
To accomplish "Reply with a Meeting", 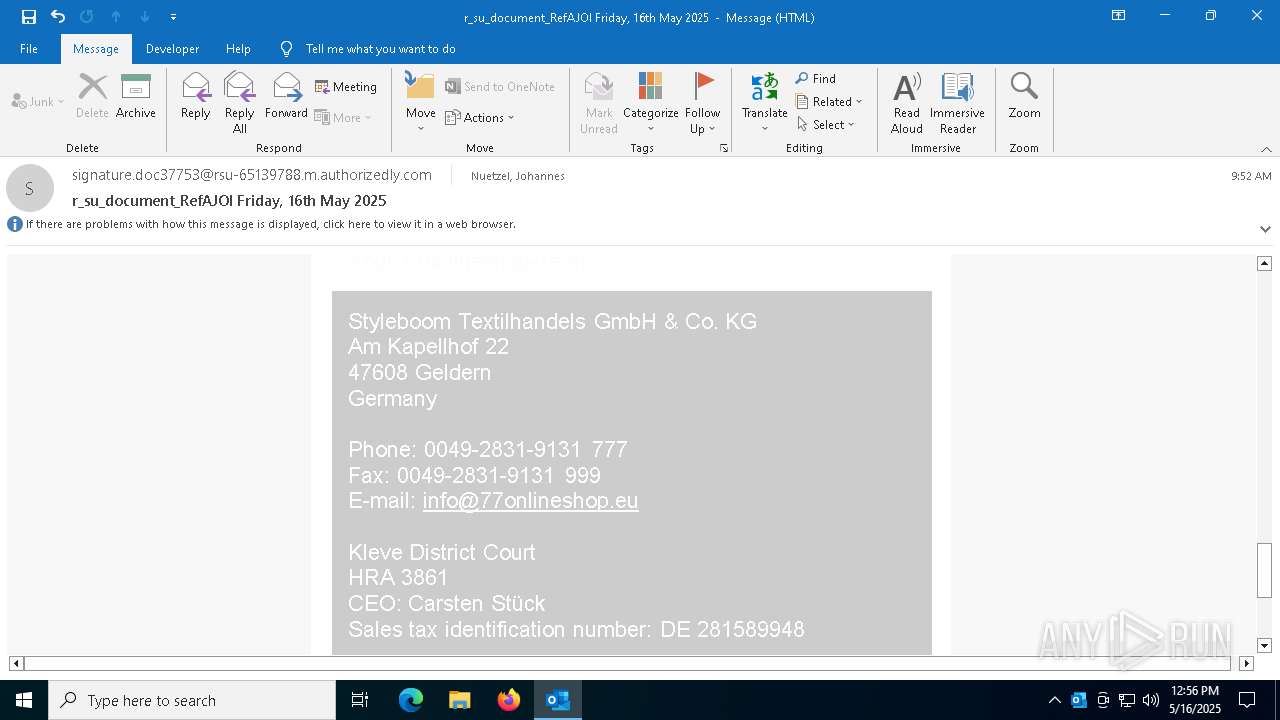I will [346, 87].
